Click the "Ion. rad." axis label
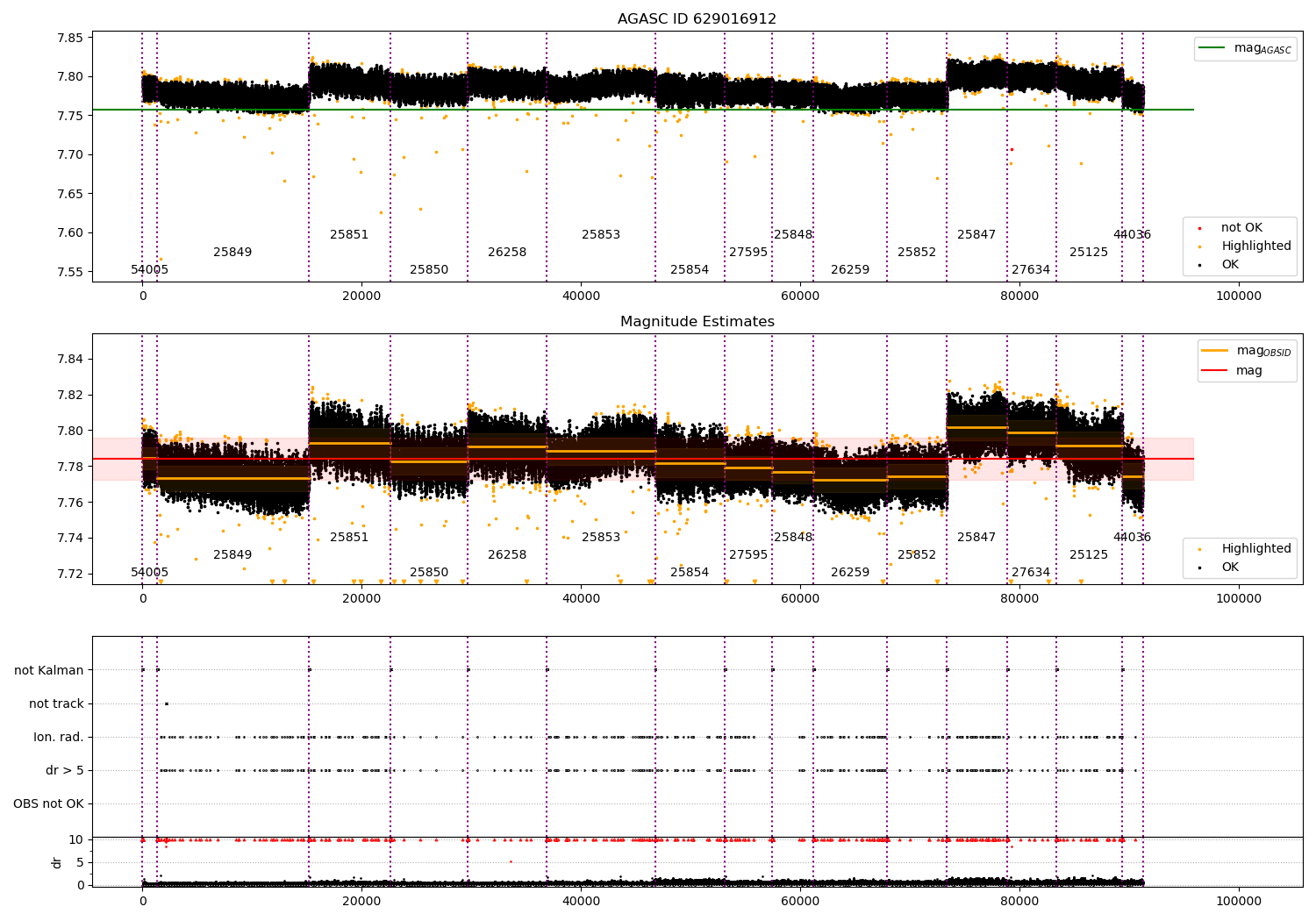This screenshot has width=1316, height=921. (x=59, y=738)
